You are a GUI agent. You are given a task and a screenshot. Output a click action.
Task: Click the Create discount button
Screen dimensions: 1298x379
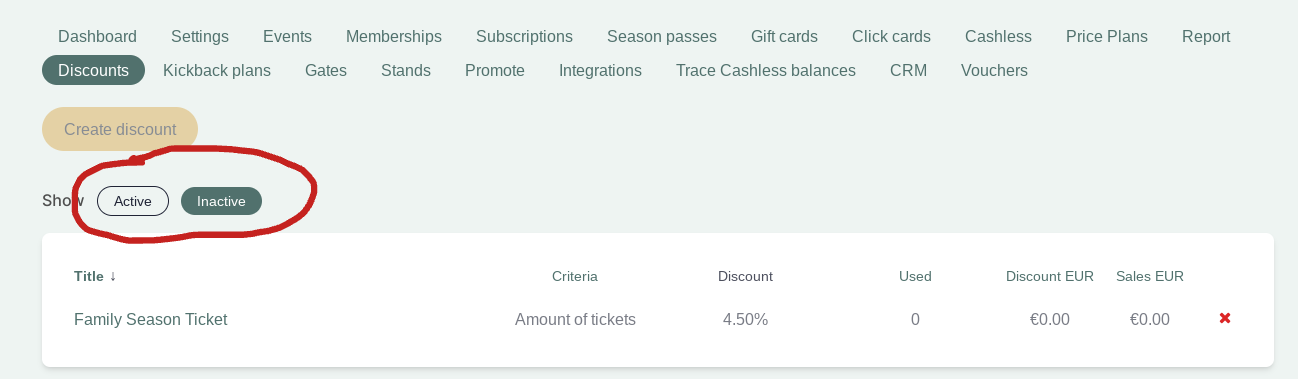click(x=120, y=129)
